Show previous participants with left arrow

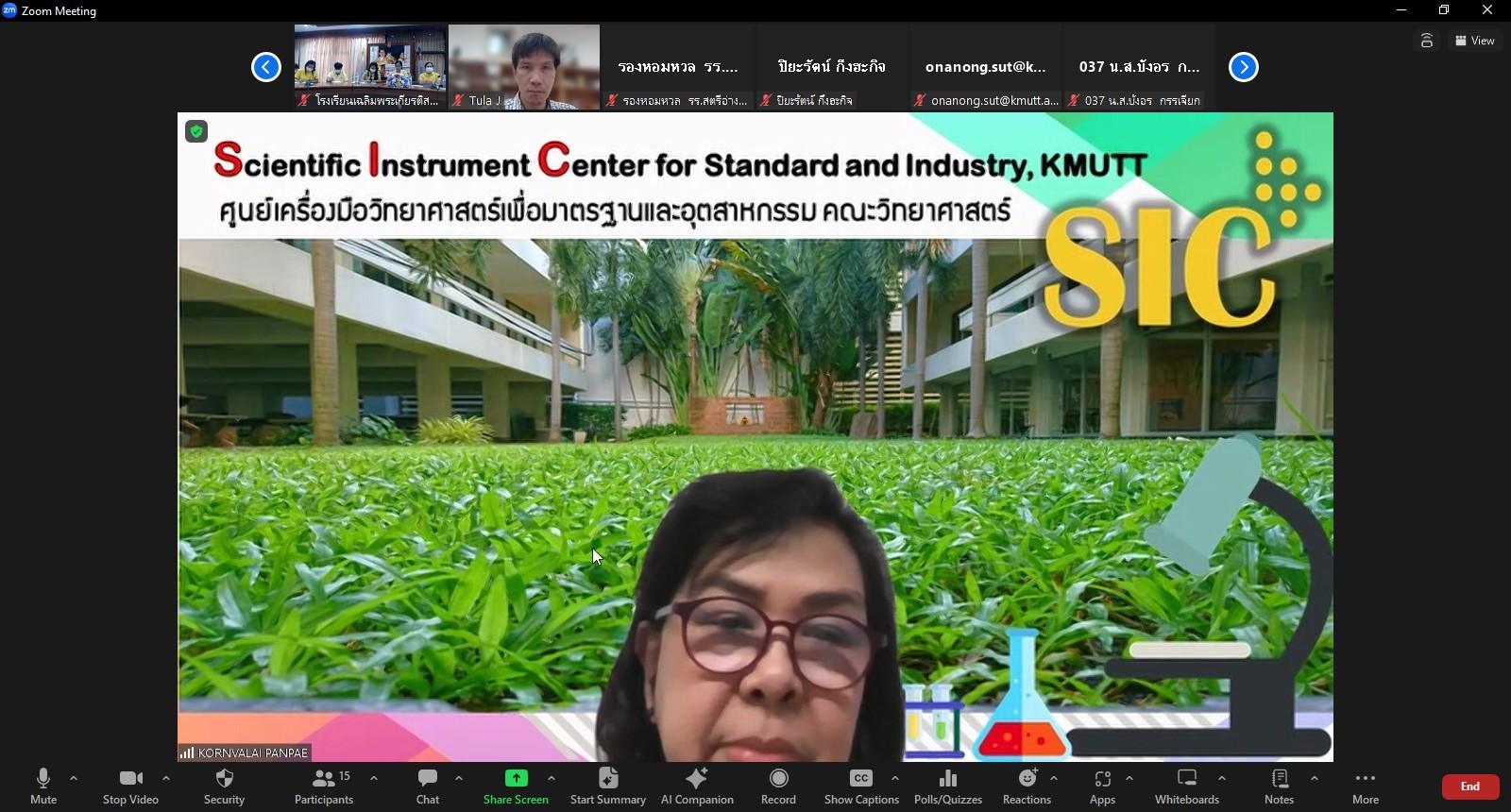tap(266, 67)
